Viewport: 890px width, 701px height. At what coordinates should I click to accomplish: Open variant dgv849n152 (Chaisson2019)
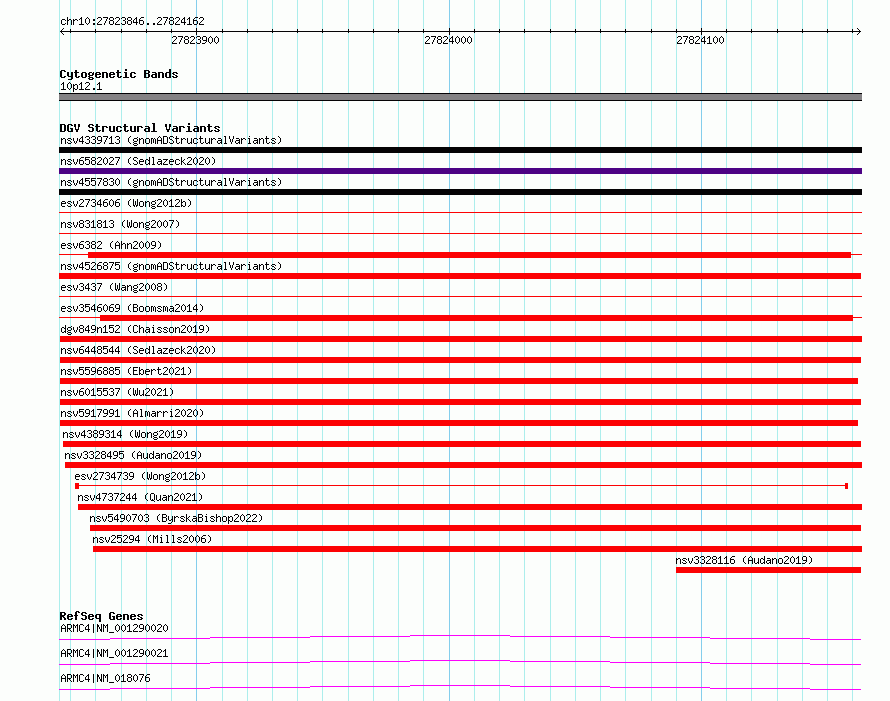[x=135, y=329]
